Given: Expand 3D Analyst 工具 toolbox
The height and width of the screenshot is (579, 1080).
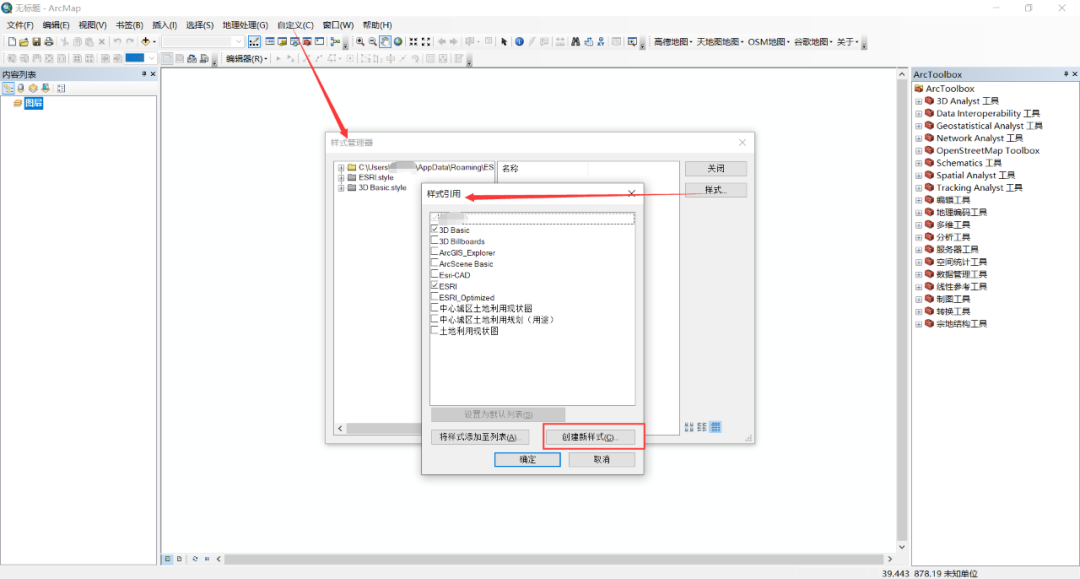Looking at the screenshot, I should [x=918, y=101].
